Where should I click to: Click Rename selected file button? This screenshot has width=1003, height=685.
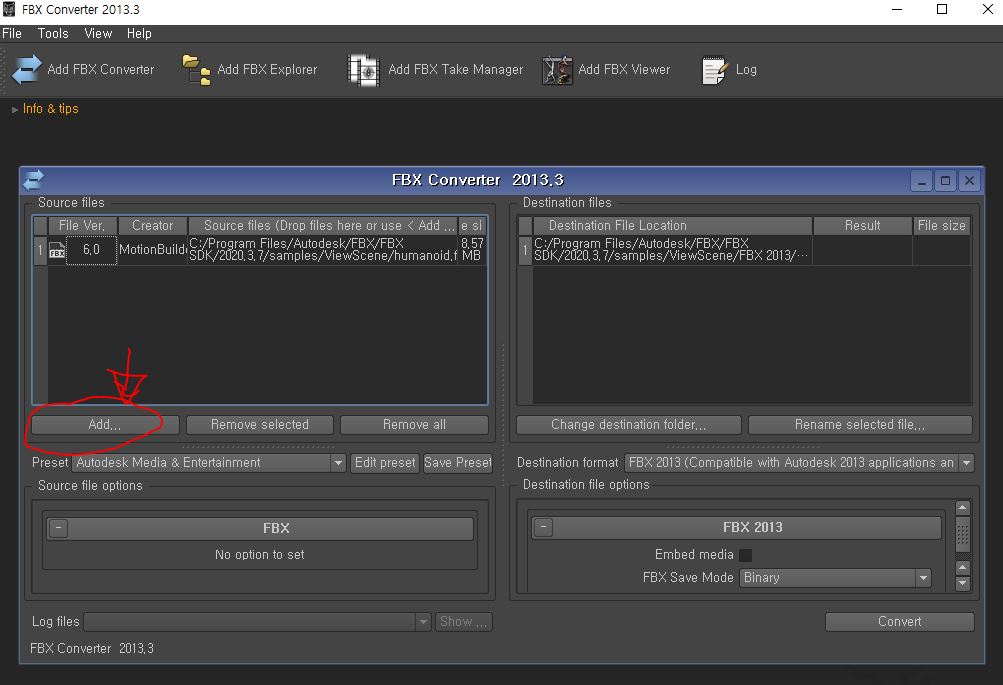pyautogui.click(x=860, y=425)
